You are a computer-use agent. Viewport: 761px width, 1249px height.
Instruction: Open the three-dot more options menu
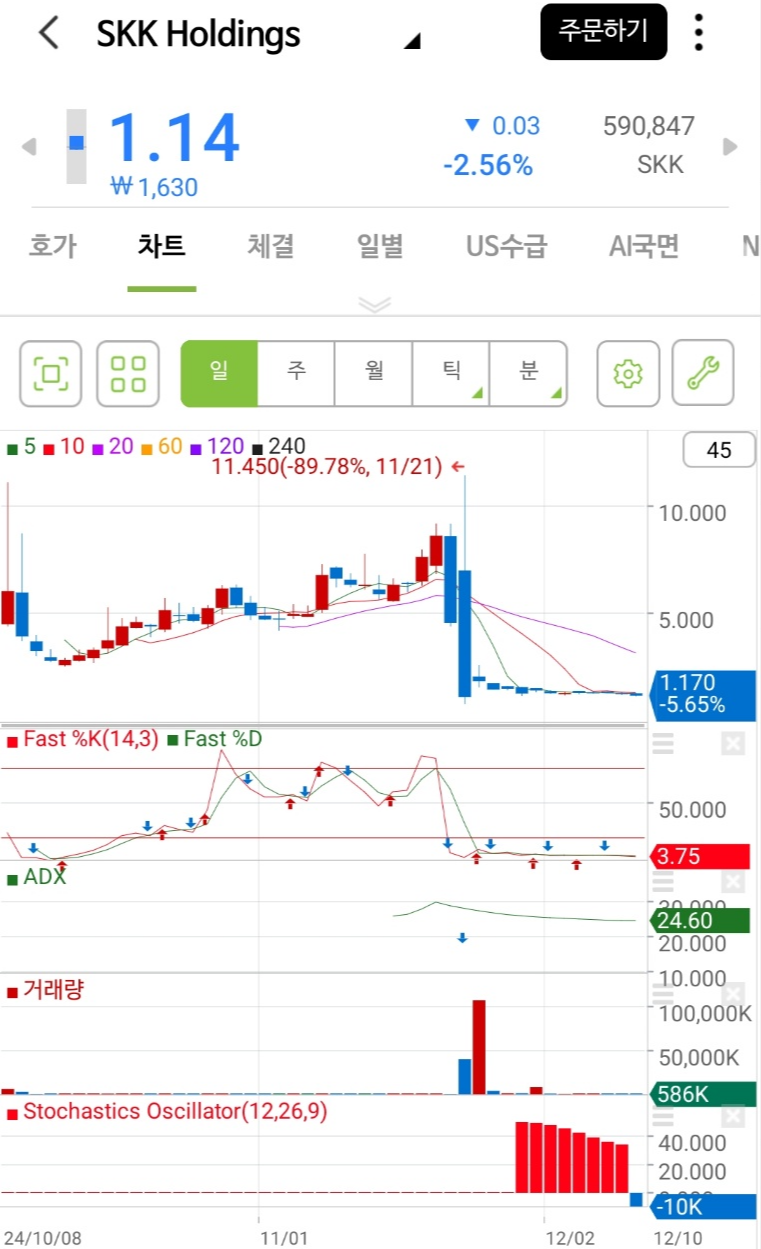(x=699, y=33)
